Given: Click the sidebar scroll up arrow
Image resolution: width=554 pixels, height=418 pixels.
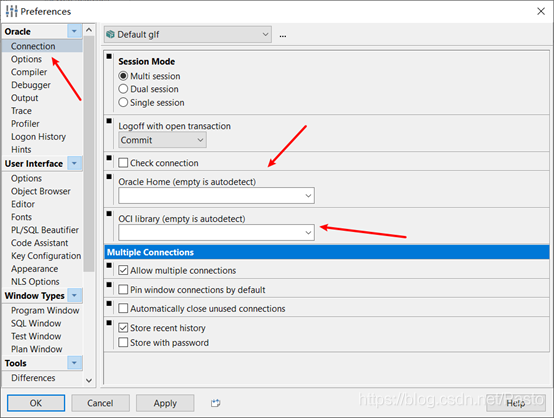Looking at the screenshot, I should 89,30.
